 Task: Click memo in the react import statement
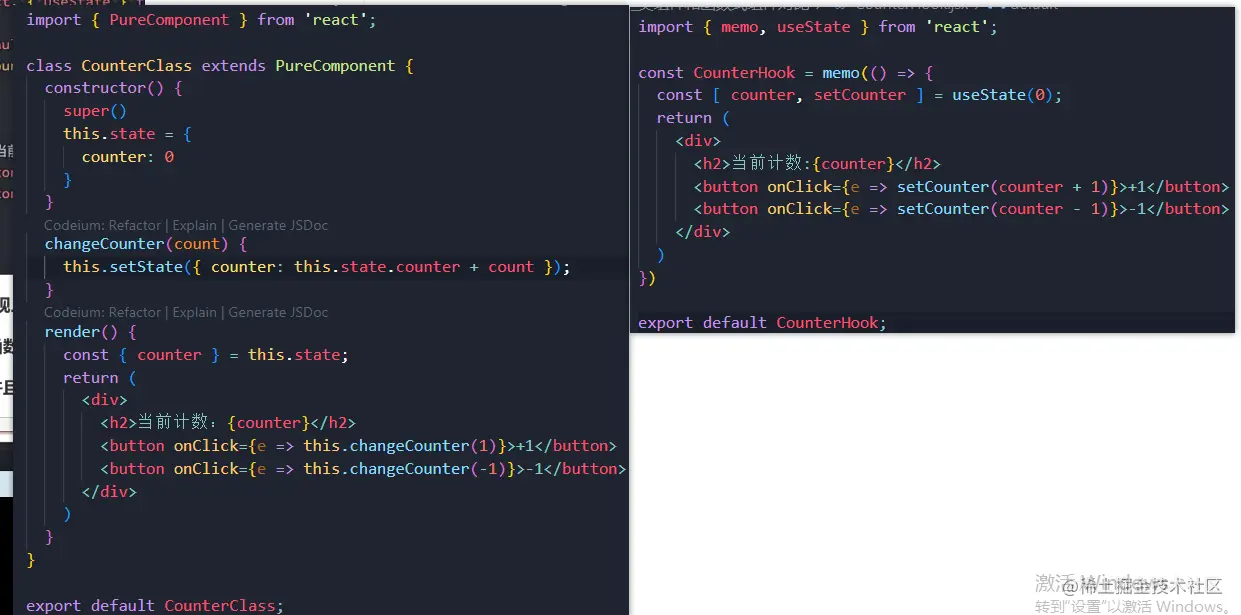(x=739, y=26)
